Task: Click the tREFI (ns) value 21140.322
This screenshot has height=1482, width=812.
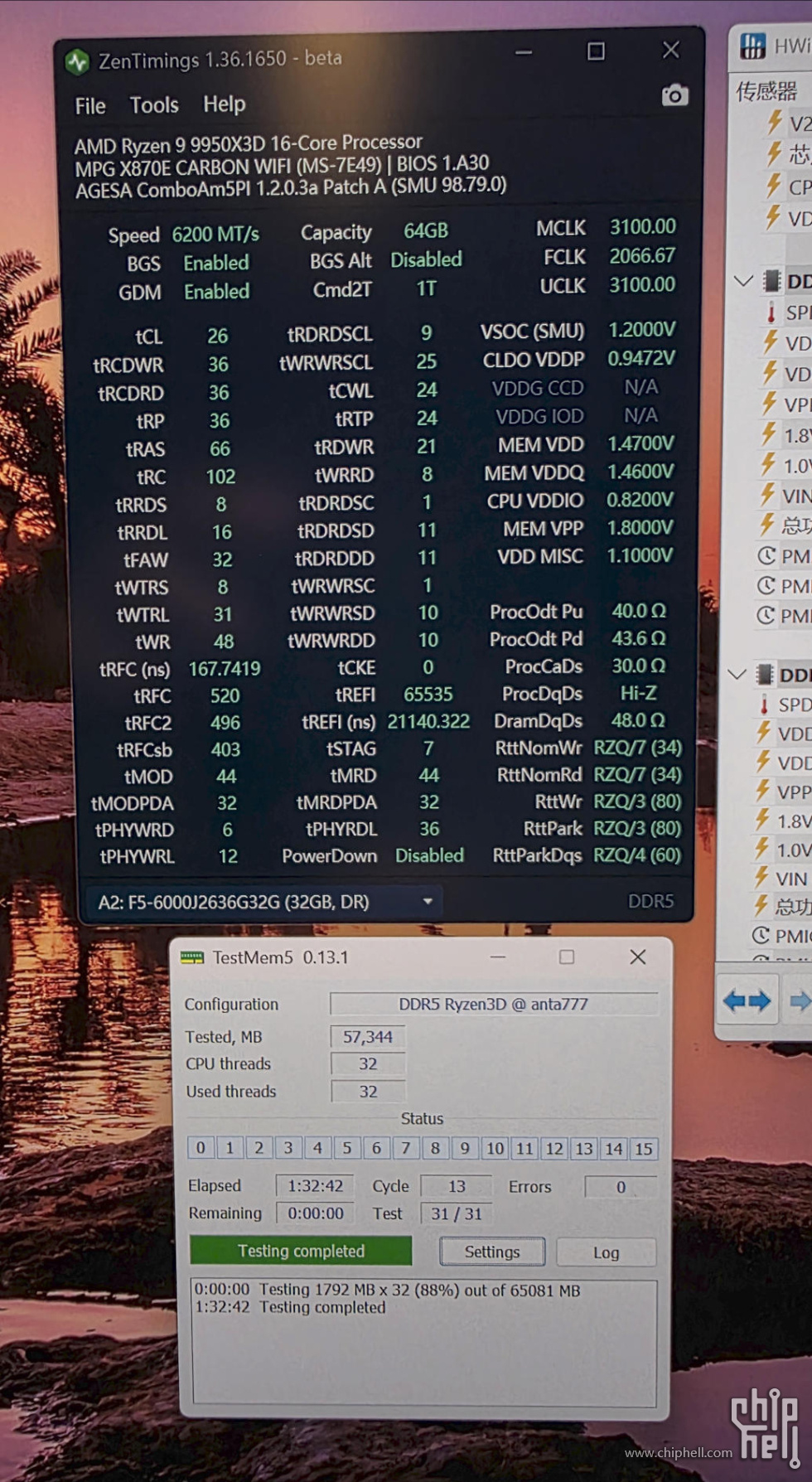Action: (428, 722)
